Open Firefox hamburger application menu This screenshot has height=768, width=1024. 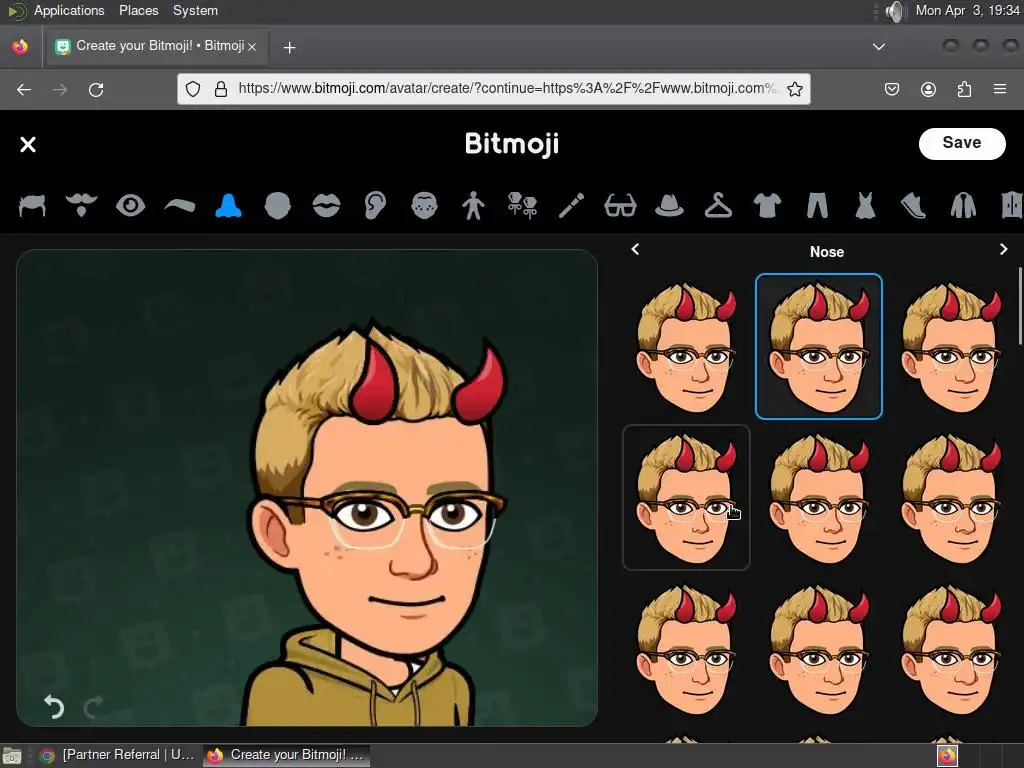coord(1000,89)
